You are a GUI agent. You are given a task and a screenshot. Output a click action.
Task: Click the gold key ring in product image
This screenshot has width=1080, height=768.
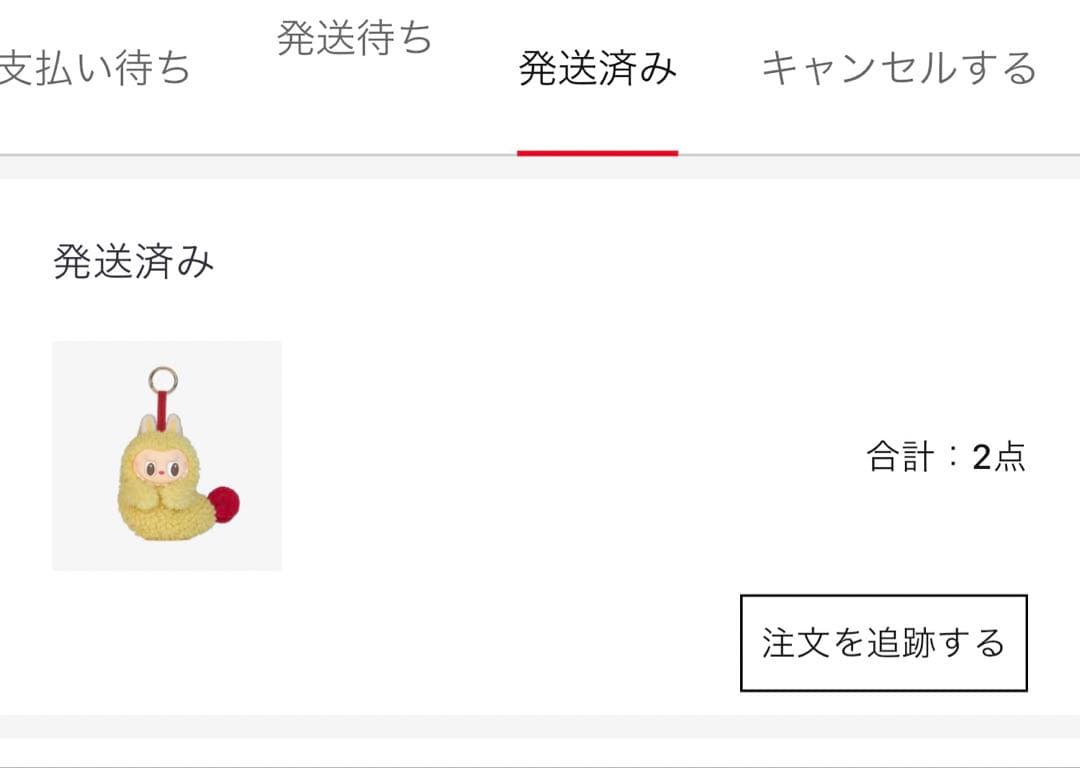[163, 380]
